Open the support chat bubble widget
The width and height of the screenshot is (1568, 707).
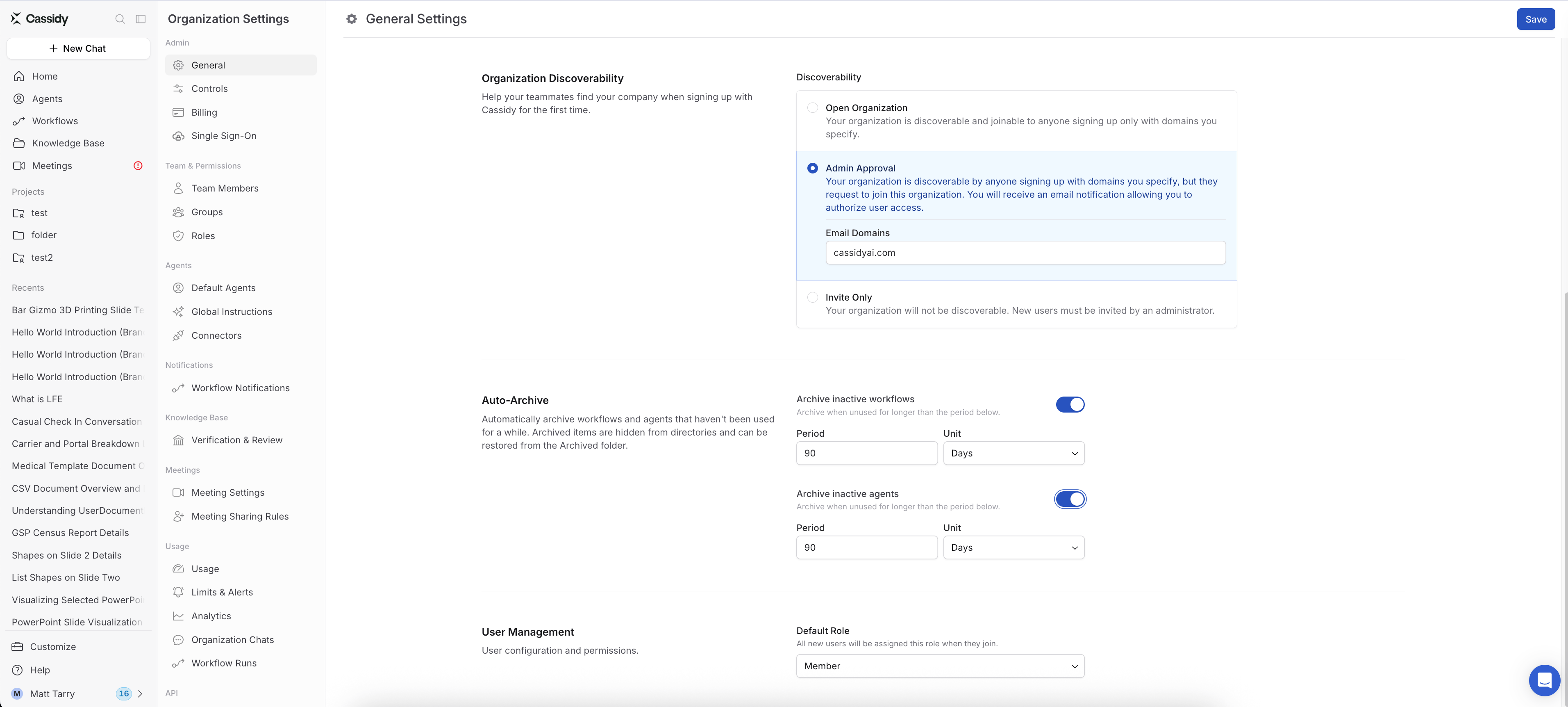coord(1544,680)
